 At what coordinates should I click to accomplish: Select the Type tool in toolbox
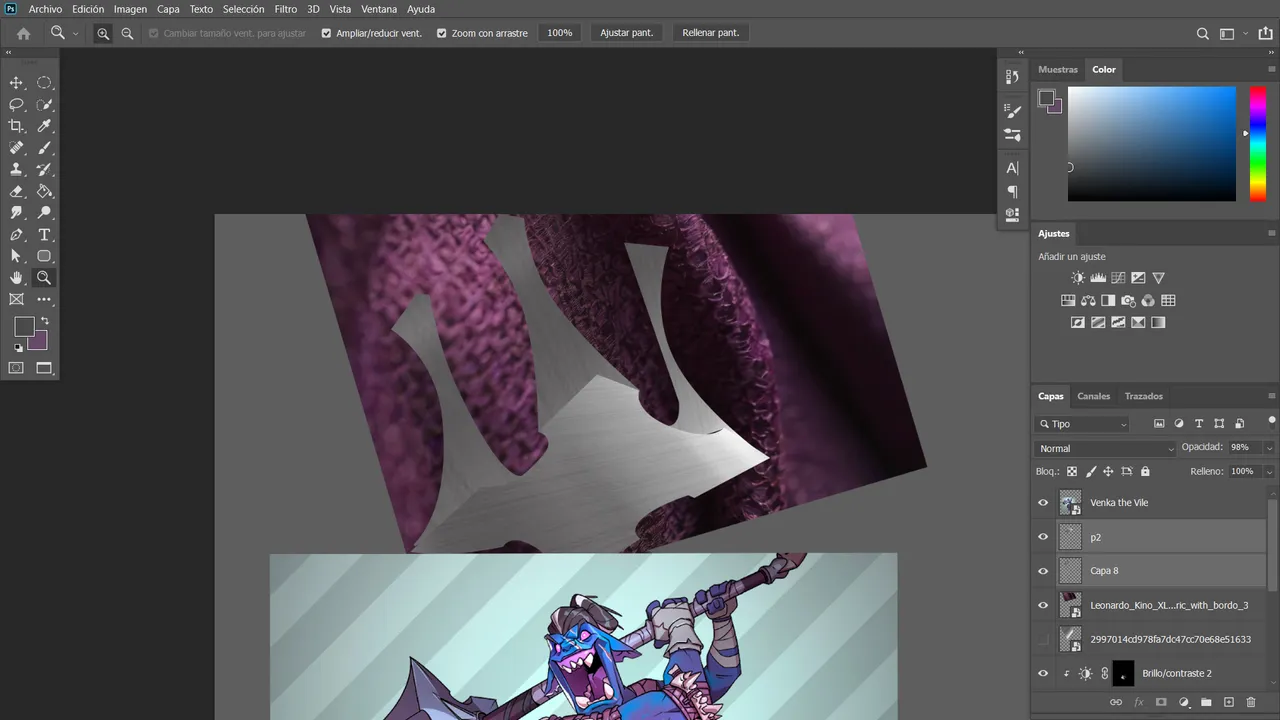44,235
